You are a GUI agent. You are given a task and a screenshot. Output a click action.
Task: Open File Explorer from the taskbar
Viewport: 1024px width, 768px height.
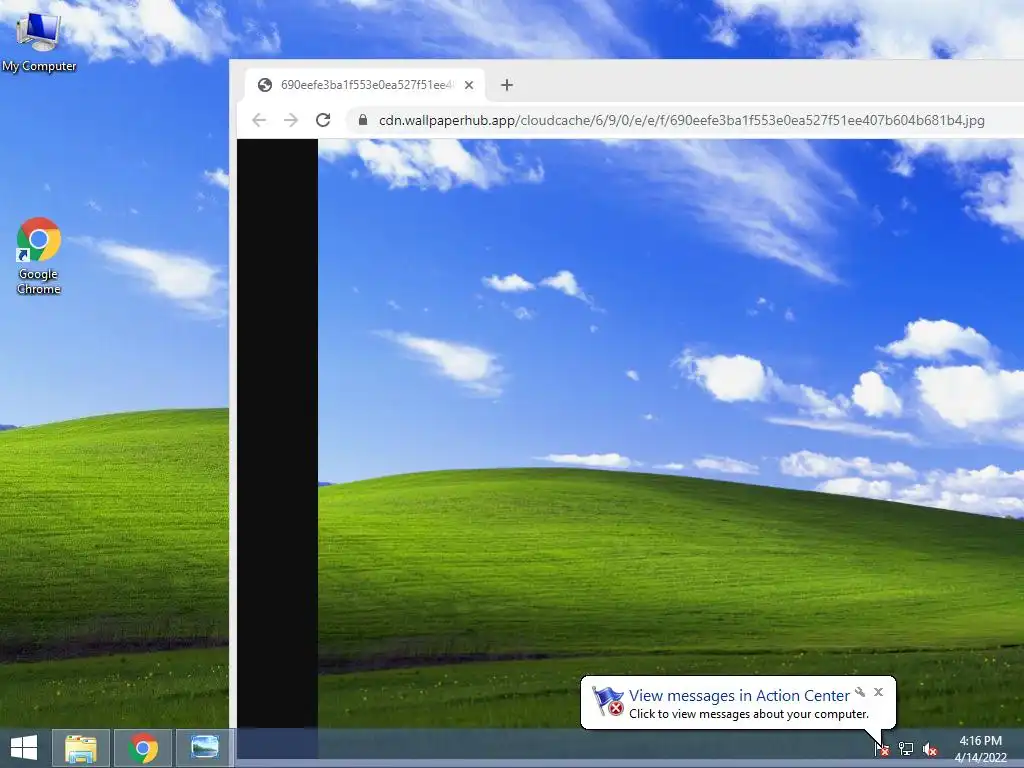click(x=81, y=747)
